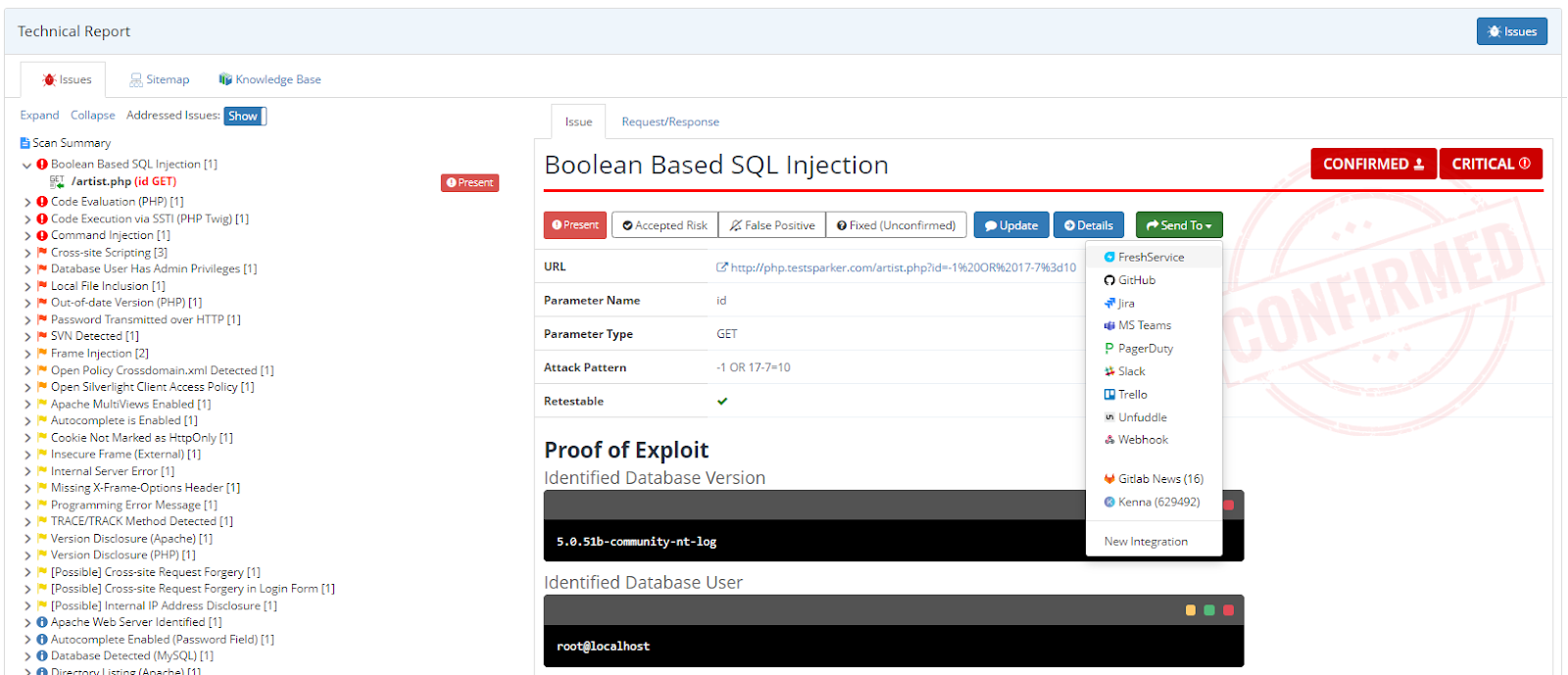The height and width of the screenshot is (675, 1568).
Task: Click the Collapse link above the tree
Action: 92,116
